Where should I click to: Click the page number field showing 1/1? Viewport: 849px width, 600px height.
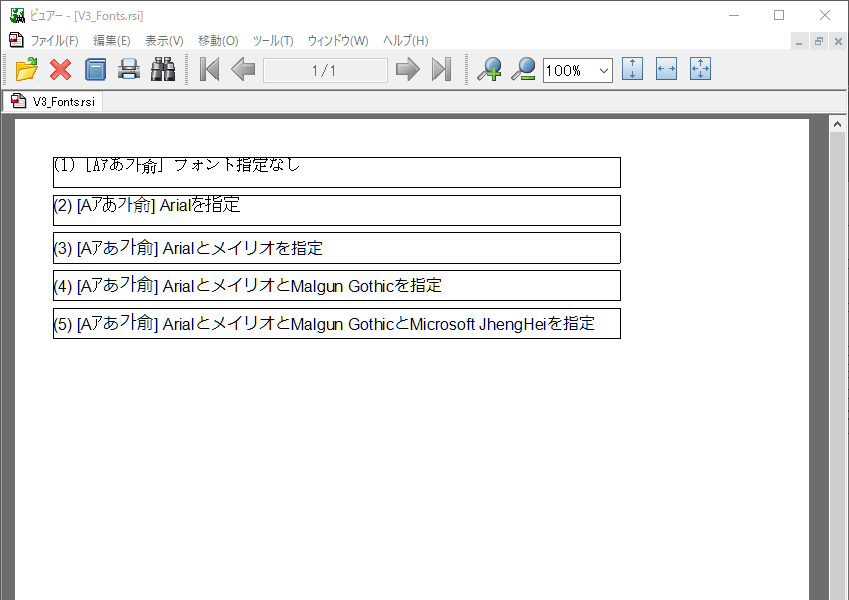325,70
